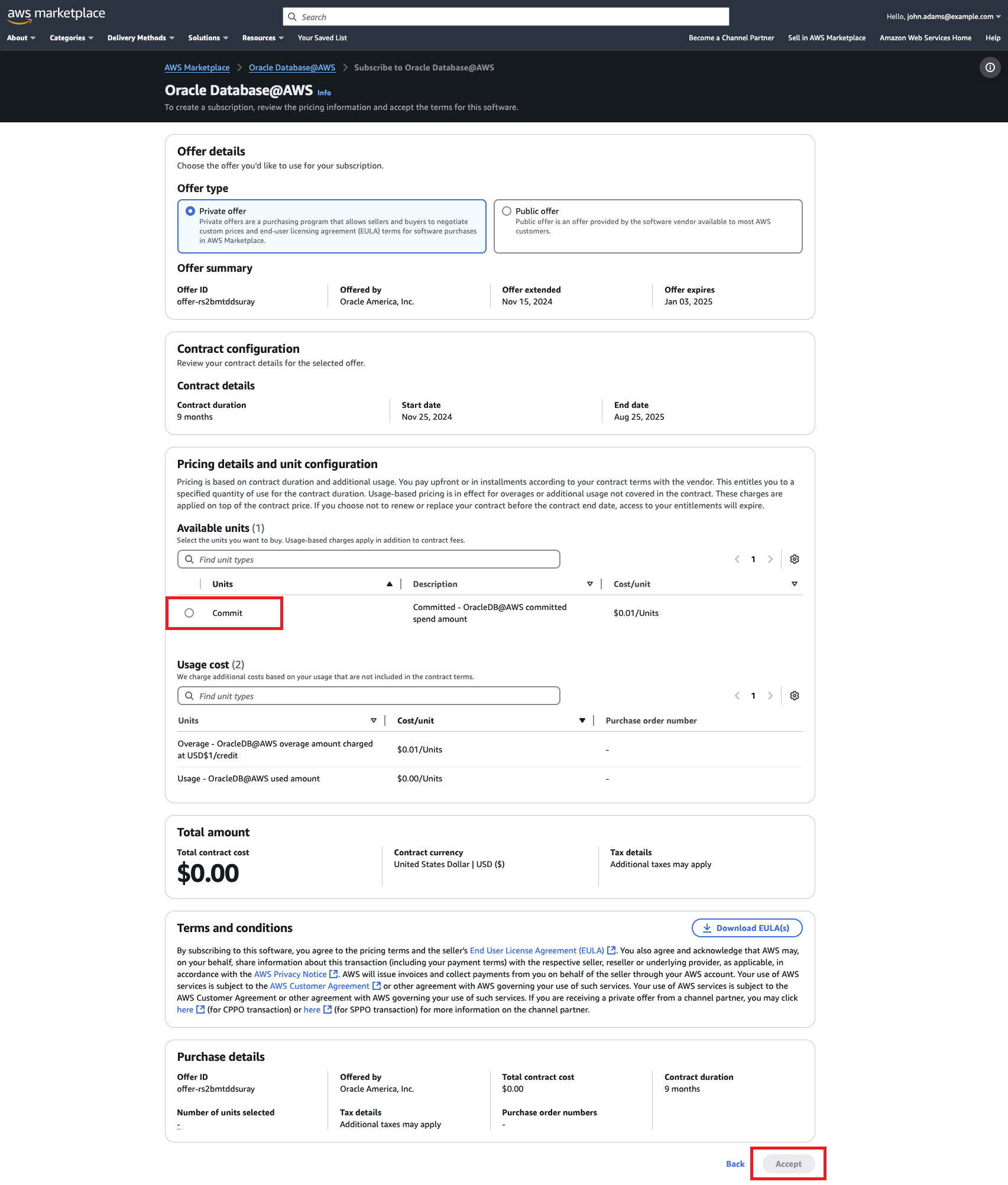Screen dimensions: 1008x1185
Task: Click the Find unit types search field
Action: [368, 559]
